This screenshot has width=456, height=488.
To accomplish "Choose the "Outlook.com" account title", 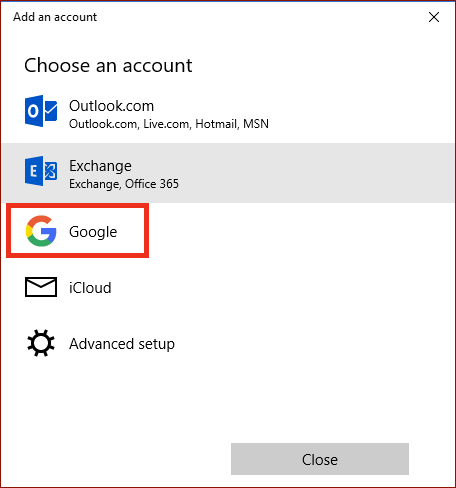I will [x=111, y=106].
